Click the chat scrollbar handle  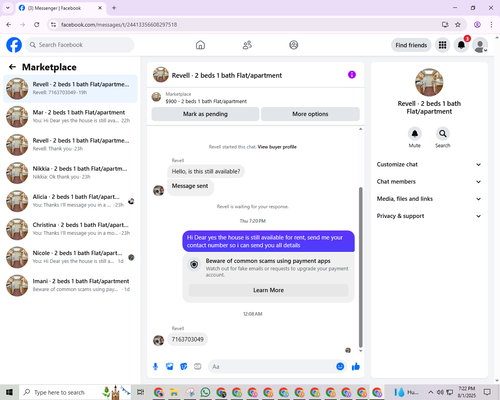click(x=360, y=267)
